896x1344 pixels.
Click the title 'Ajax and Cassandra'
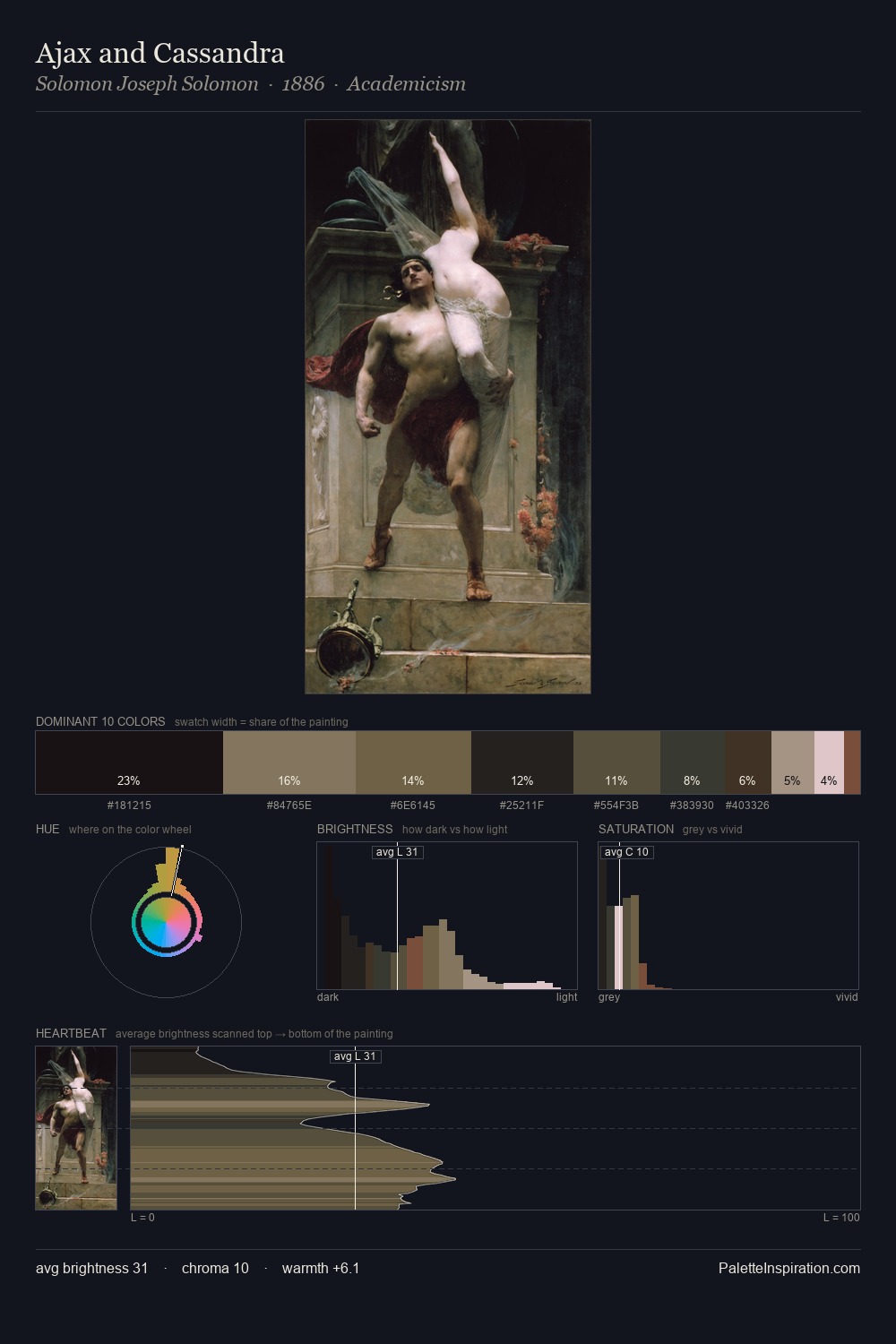click(159, 54)
